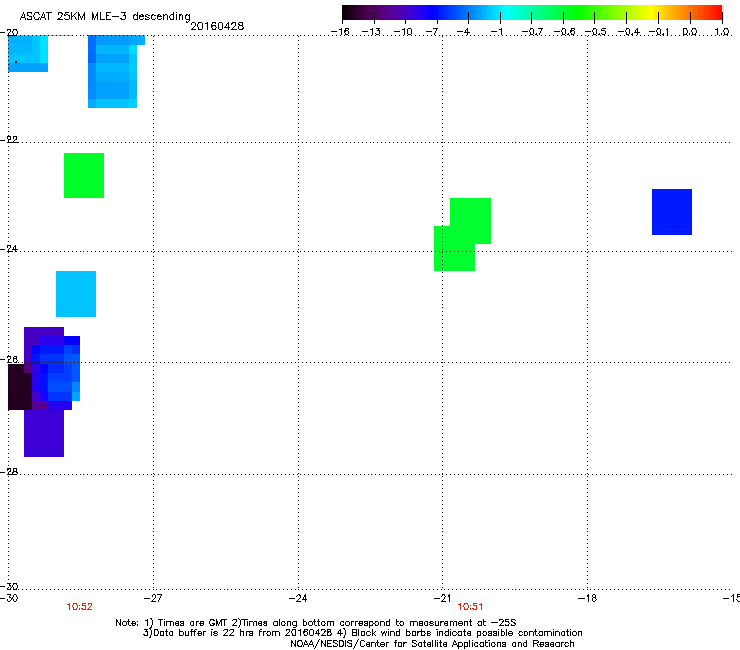The height and width of the screenshot is (650, 740).
Task: Click the color scale label "-4"
Action: pyautogui.click(x=463, y=32)
